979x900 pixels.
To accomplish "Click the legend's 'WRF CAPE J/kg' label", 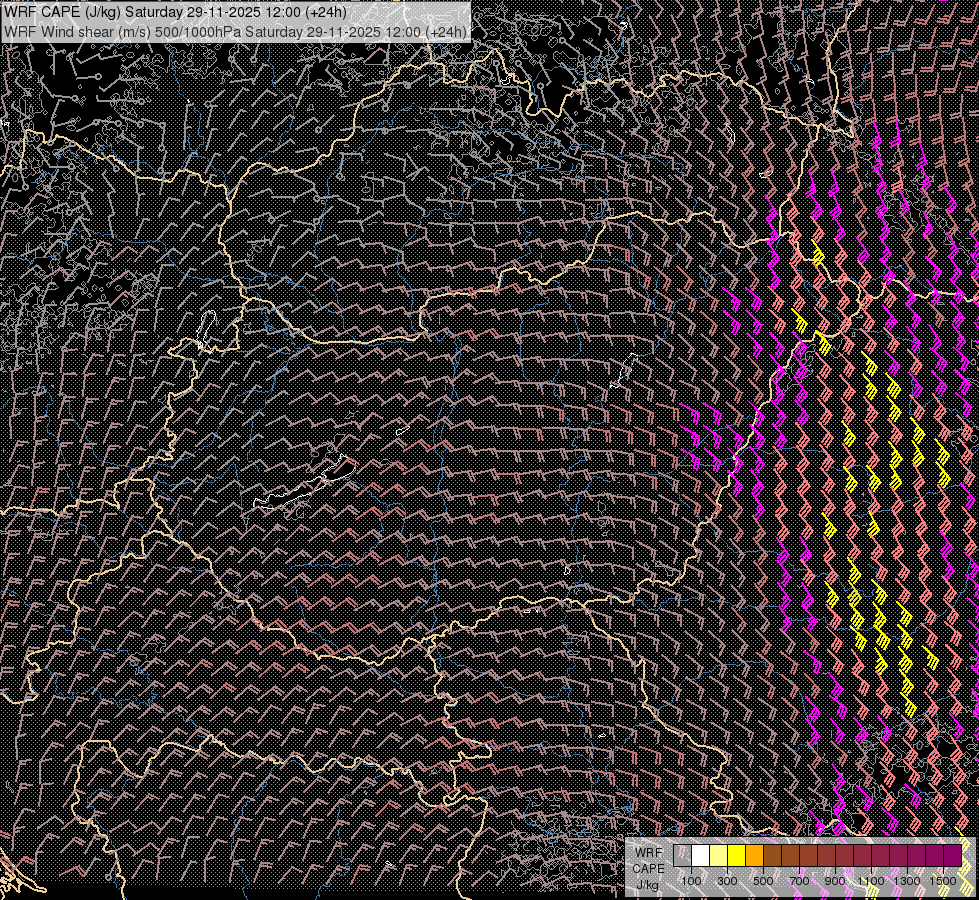I will click(648, 869).
